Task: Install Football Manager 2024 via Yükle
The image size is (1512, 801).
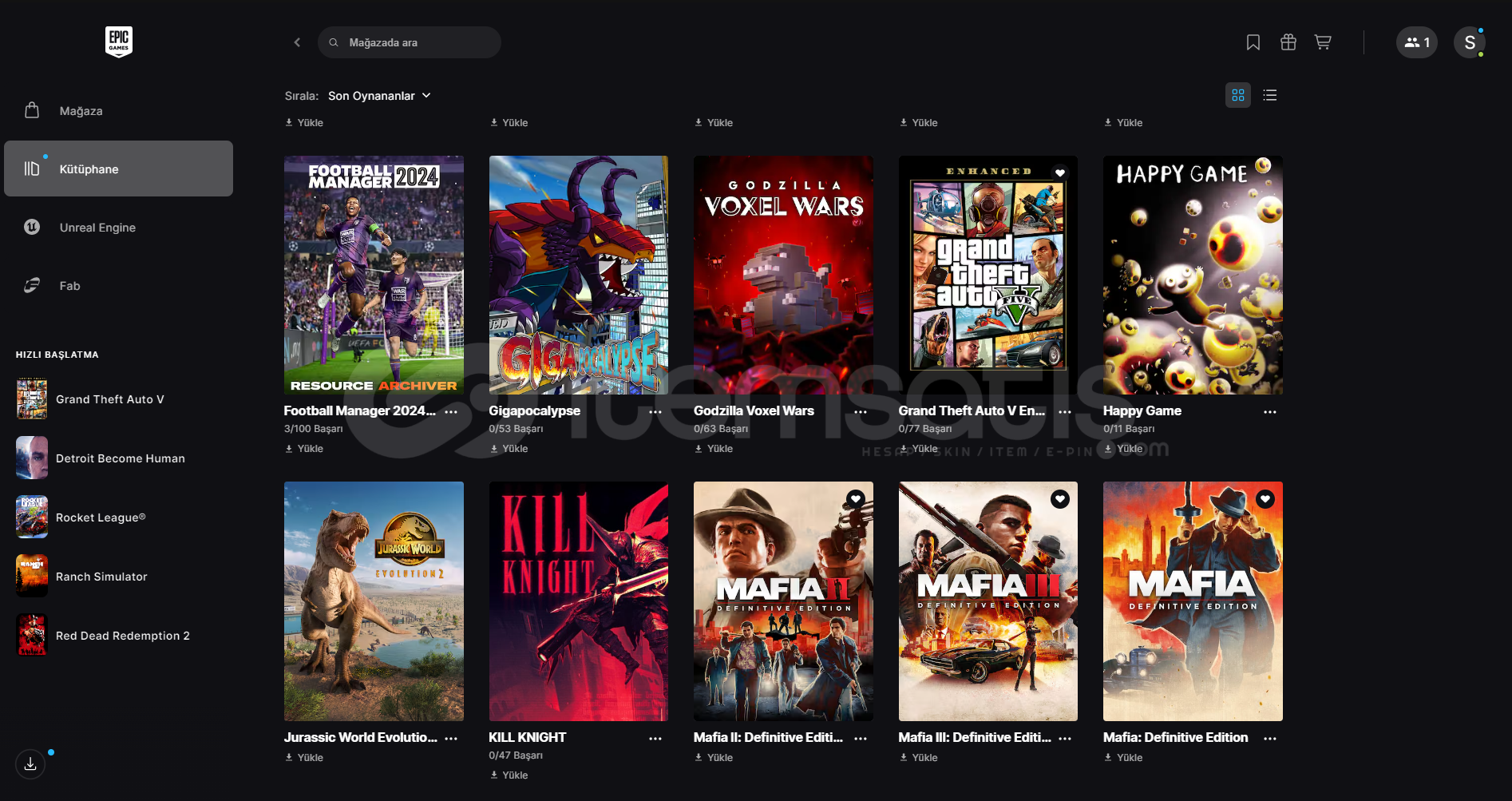Action: tap(304, 449)
